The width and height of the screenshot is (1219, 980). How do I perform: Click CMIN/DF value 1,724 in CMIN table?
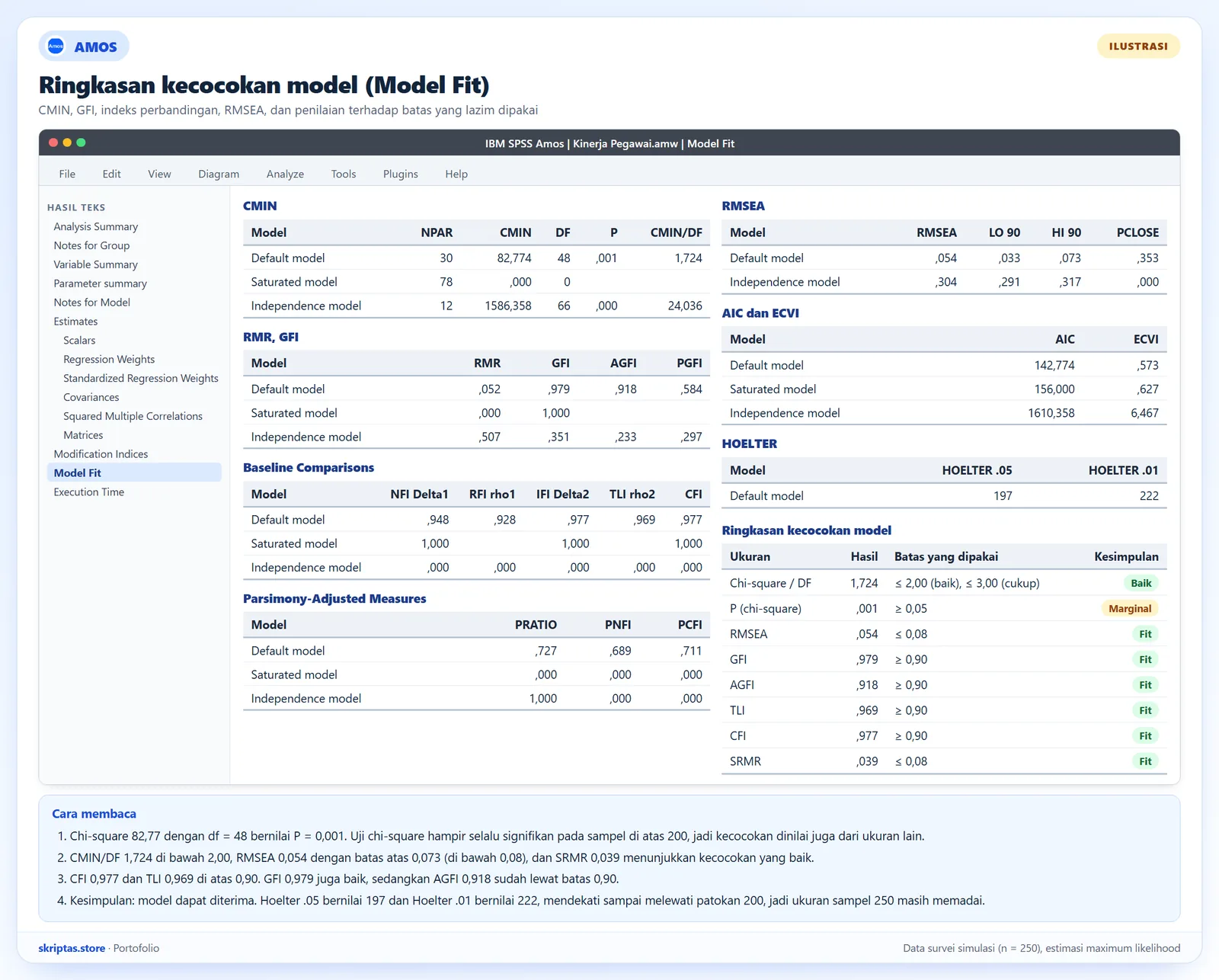[688, 258]
